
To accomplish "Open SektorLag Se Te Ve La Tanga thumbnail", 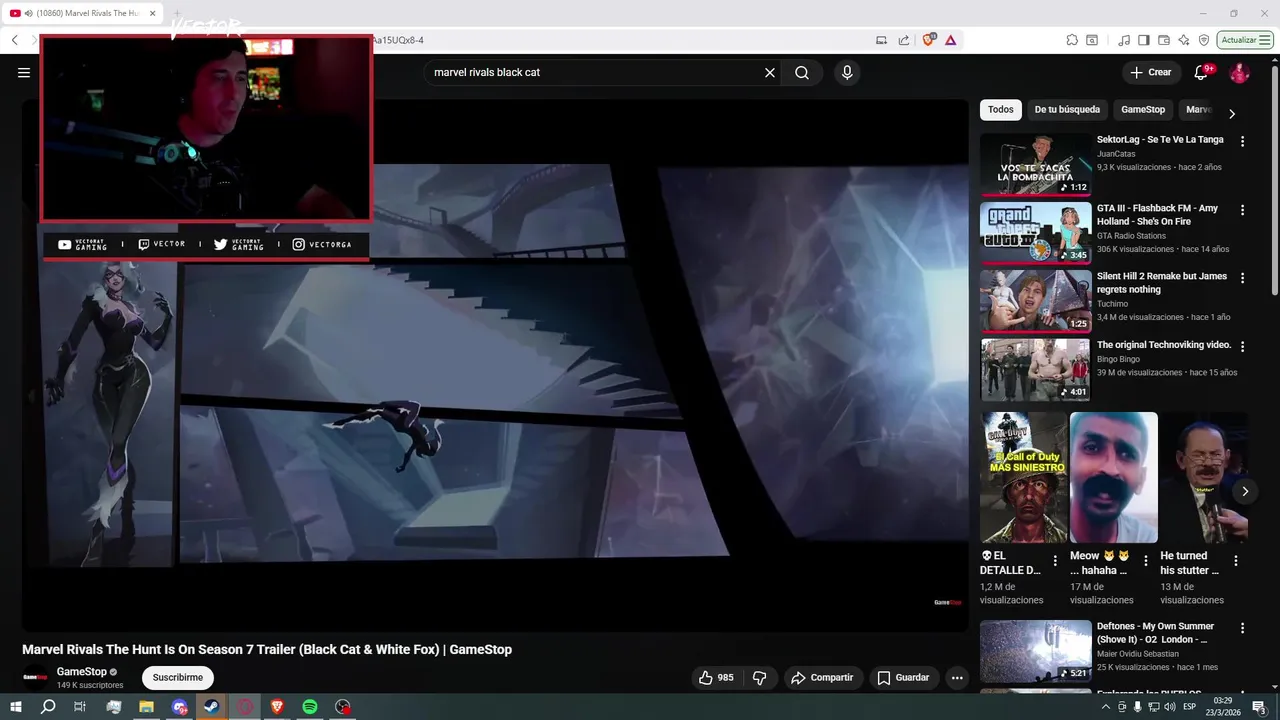I will (1036, 164).
